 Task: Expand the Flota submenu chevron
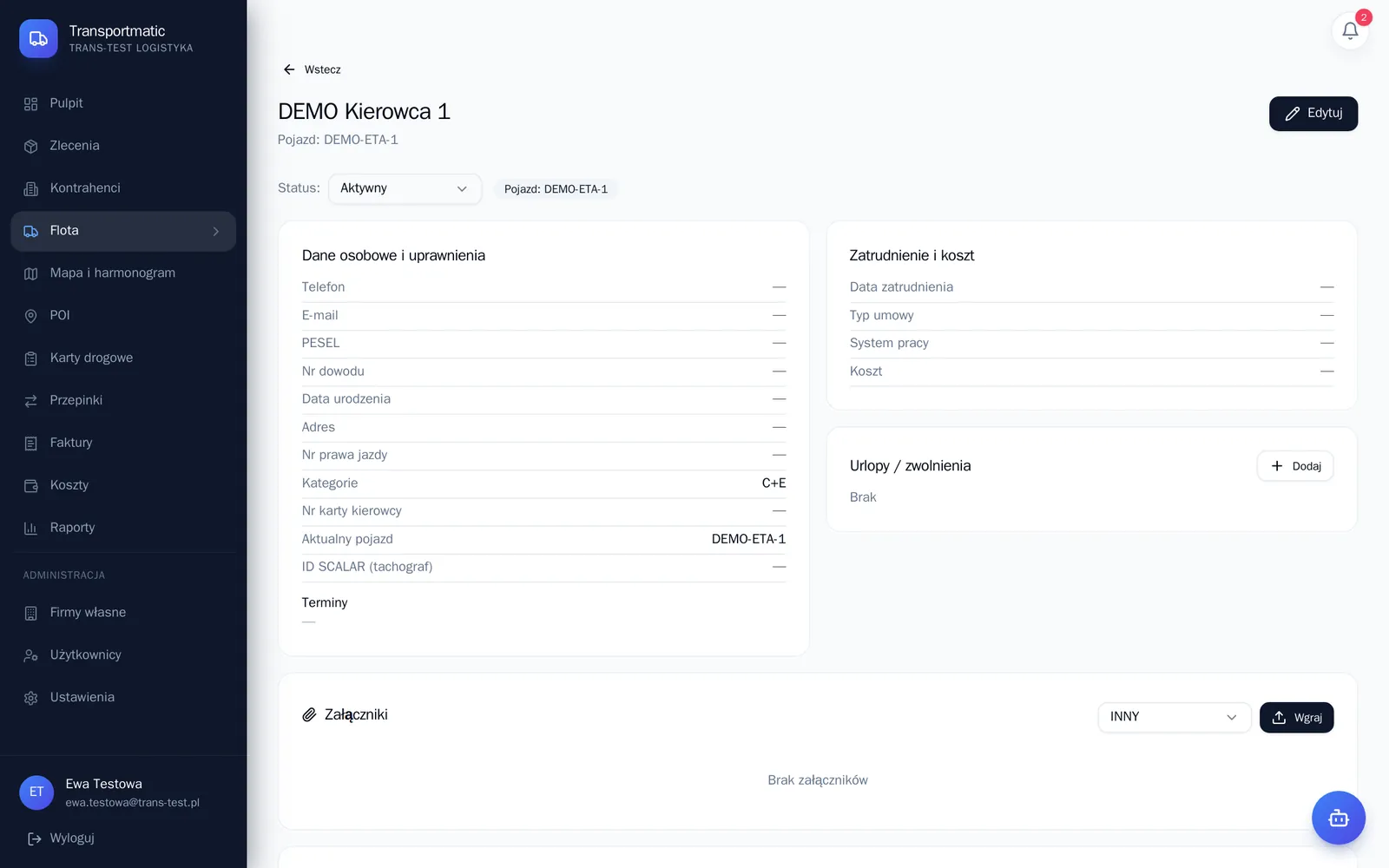[216, 231]
